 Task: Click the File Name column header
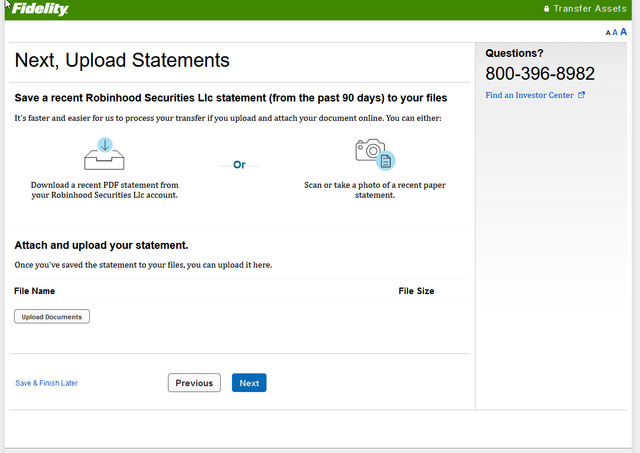click(x=34, y=291)
